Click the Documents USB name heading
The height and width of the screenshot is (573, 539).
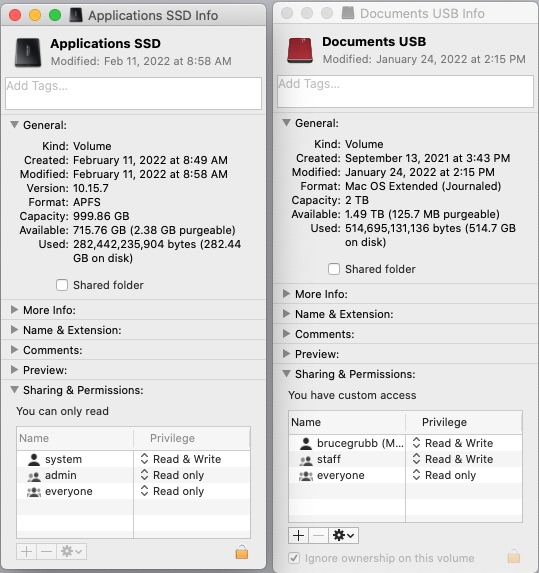coord(374,42)
